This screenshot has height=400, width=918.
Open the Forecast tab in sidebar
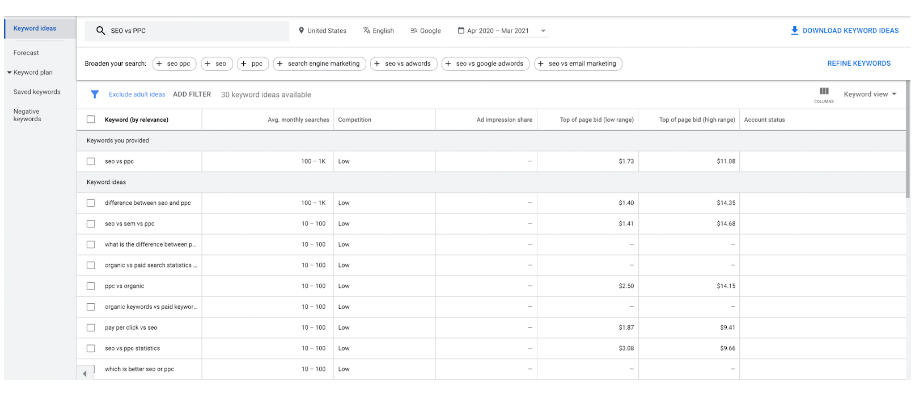[x=26, y=52]
